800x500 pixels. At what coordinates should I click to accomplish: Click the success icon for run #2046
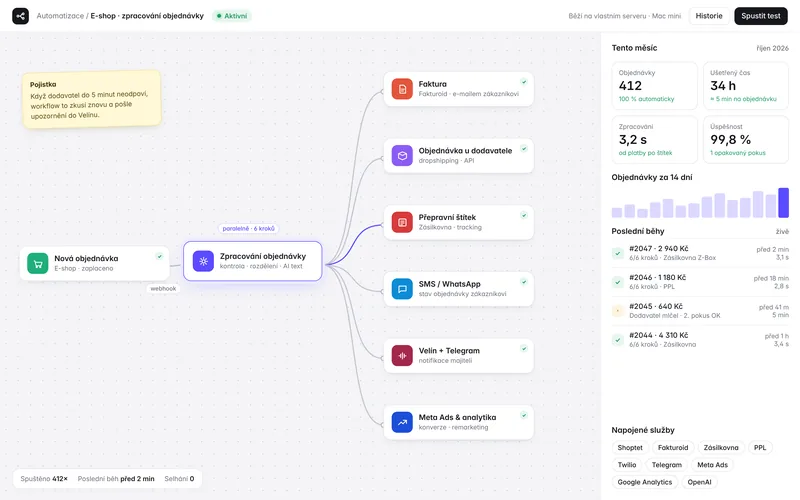point(617,282)
